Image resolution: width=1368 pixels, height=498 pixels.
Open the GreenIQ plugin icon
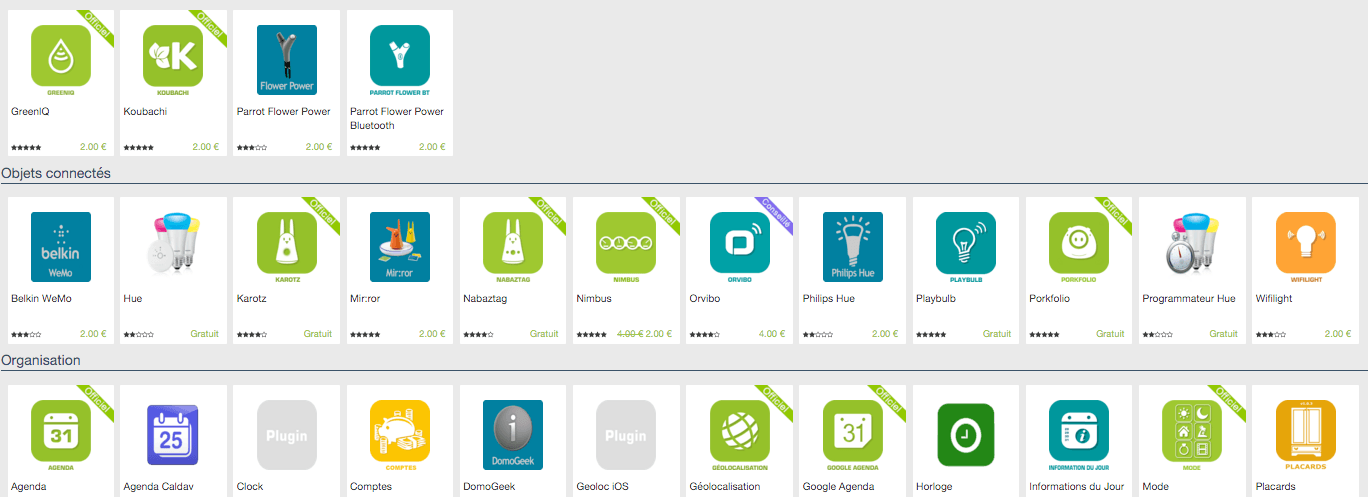(x=61, y=60)
